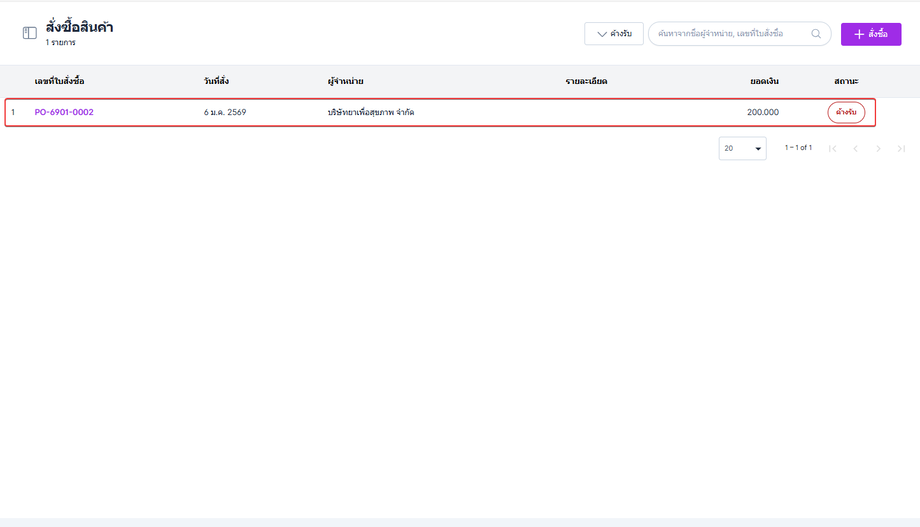Click the ยอดเงิน column header
920x527 pixels.
pyautogui.click(x=764, y=81)
